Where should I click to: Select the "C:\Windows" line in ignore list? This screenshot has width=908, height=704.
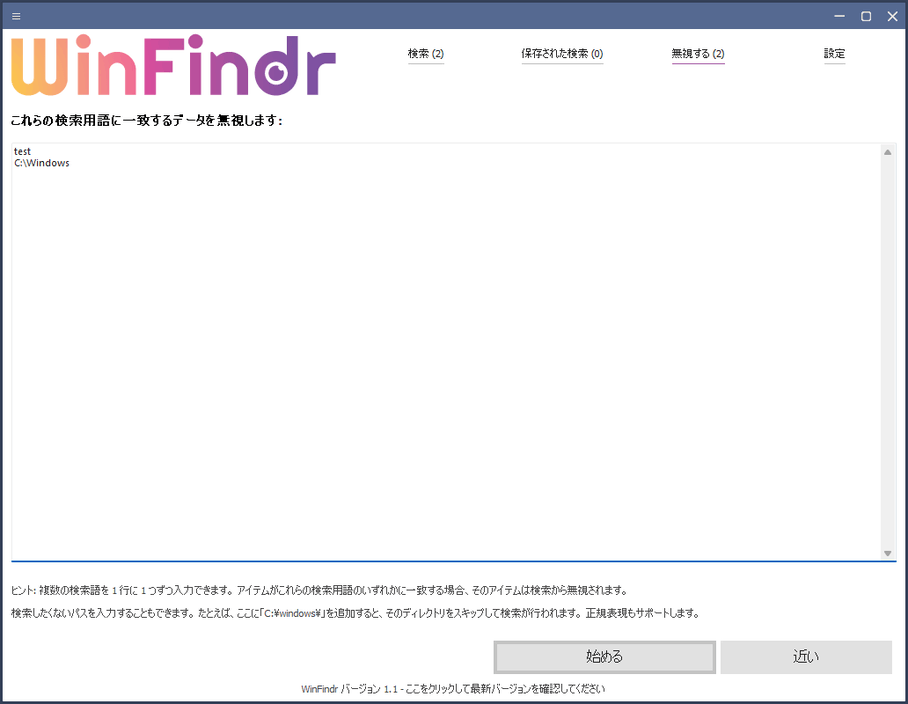coord(42,163)
